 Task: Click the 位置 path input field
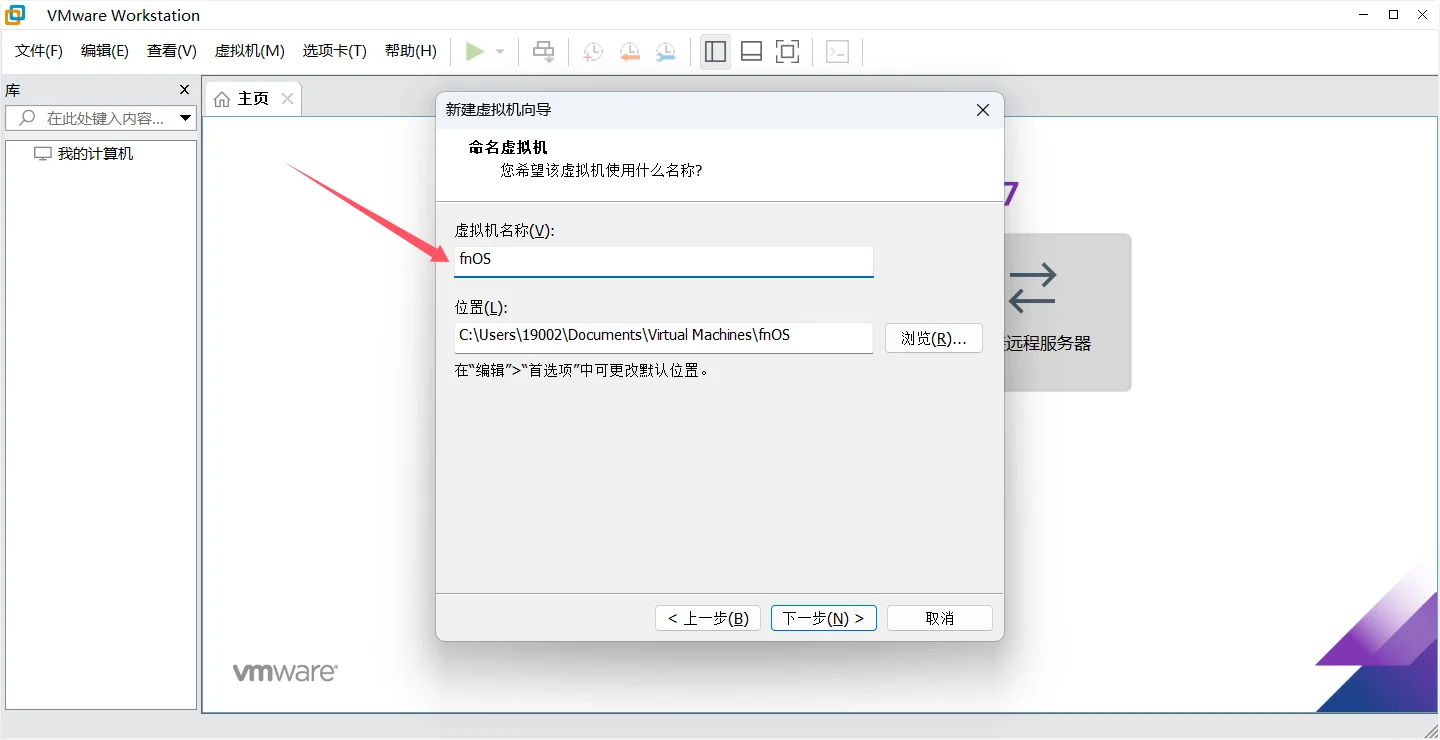[664, 336]
